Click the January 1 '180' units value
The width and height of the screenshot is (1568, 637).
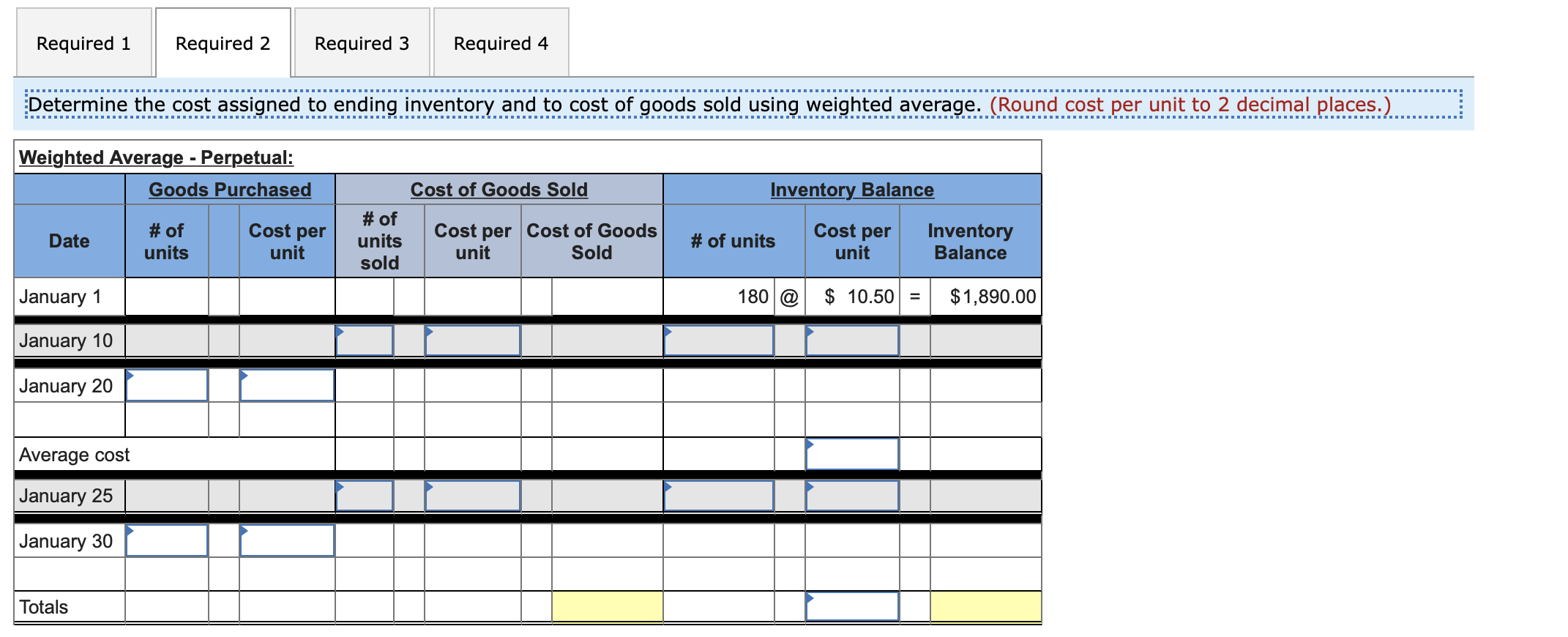pos(753,297)
